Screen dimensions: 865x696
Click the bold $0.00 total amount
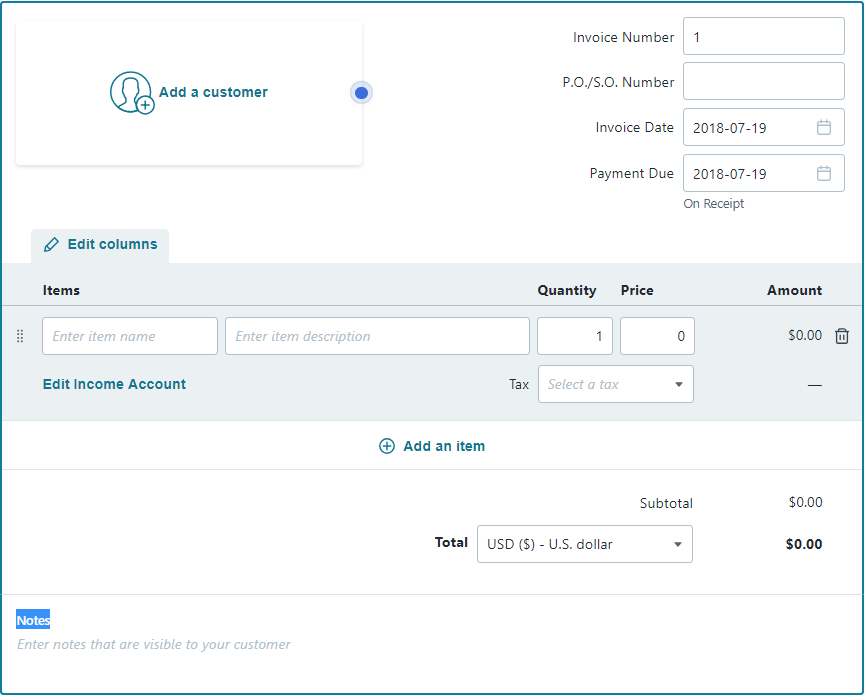[804, 544]
